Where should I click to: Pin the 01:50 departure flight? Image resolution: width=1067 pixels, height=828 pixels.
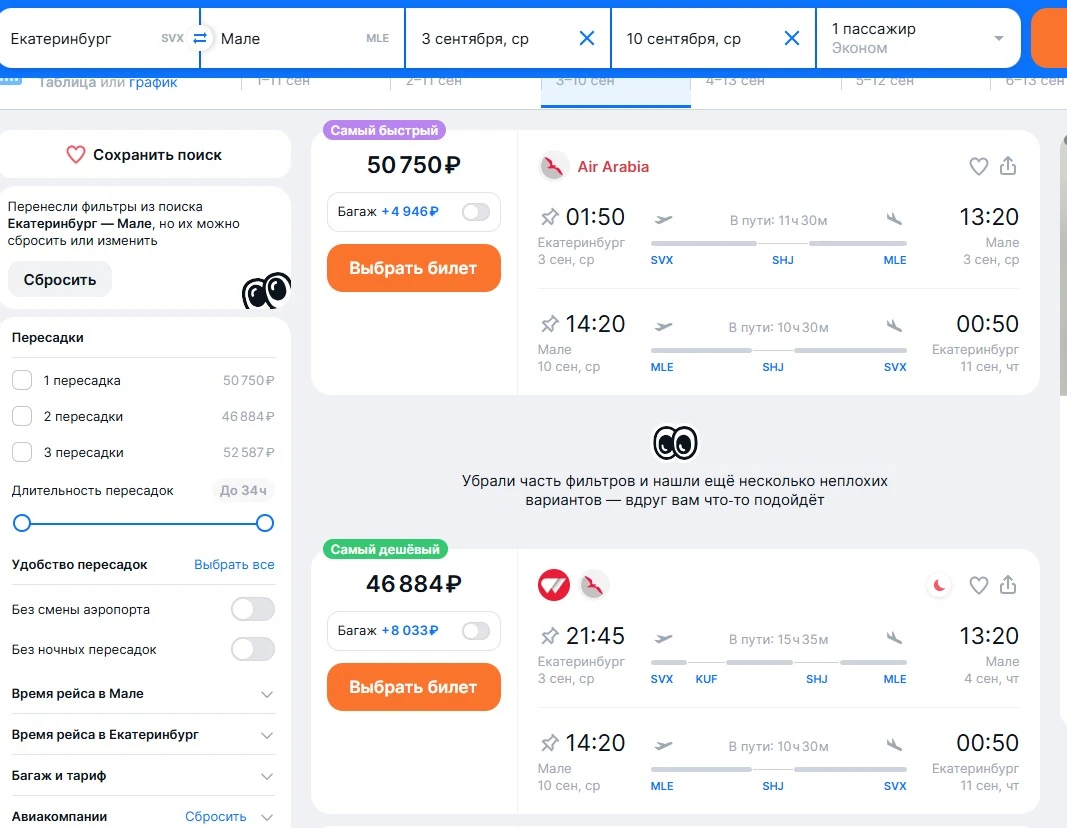[x=549, y=217]
